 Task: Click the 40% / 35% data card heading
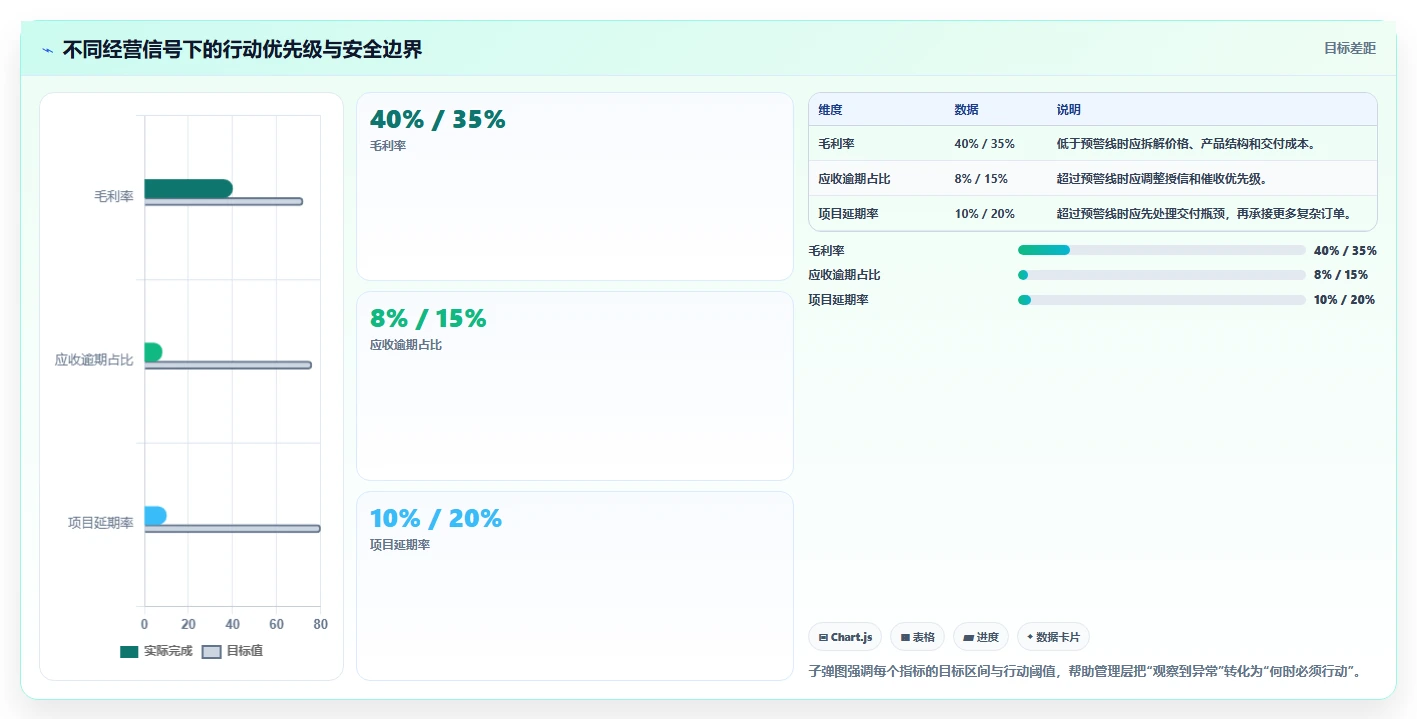pos(438,119)
